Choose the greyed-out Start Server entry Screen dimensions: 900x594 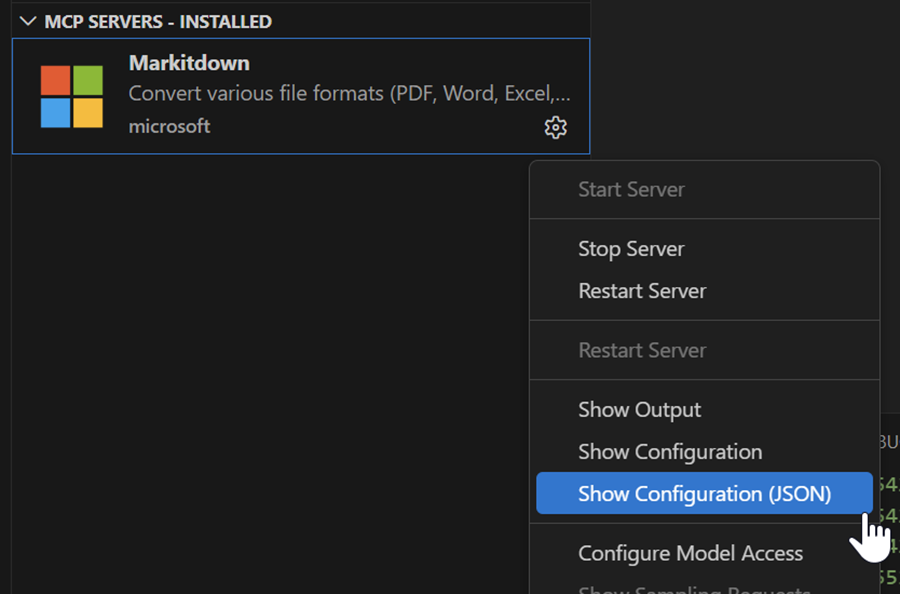(x=631, y=189)
